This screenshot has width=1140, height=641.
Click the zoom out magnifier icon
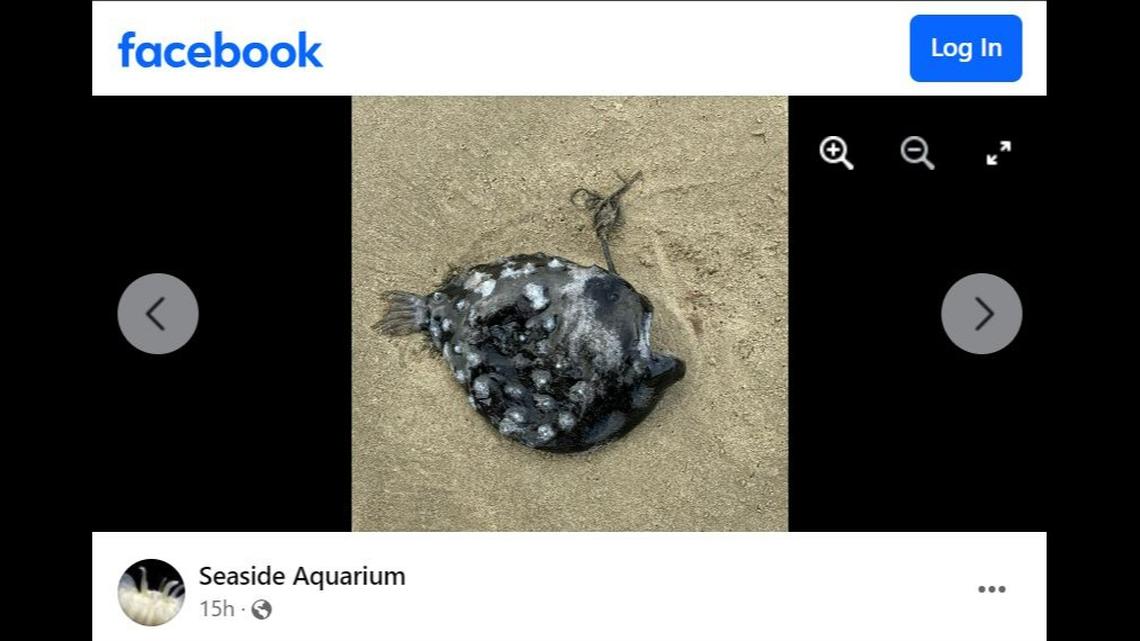(917, 153)
